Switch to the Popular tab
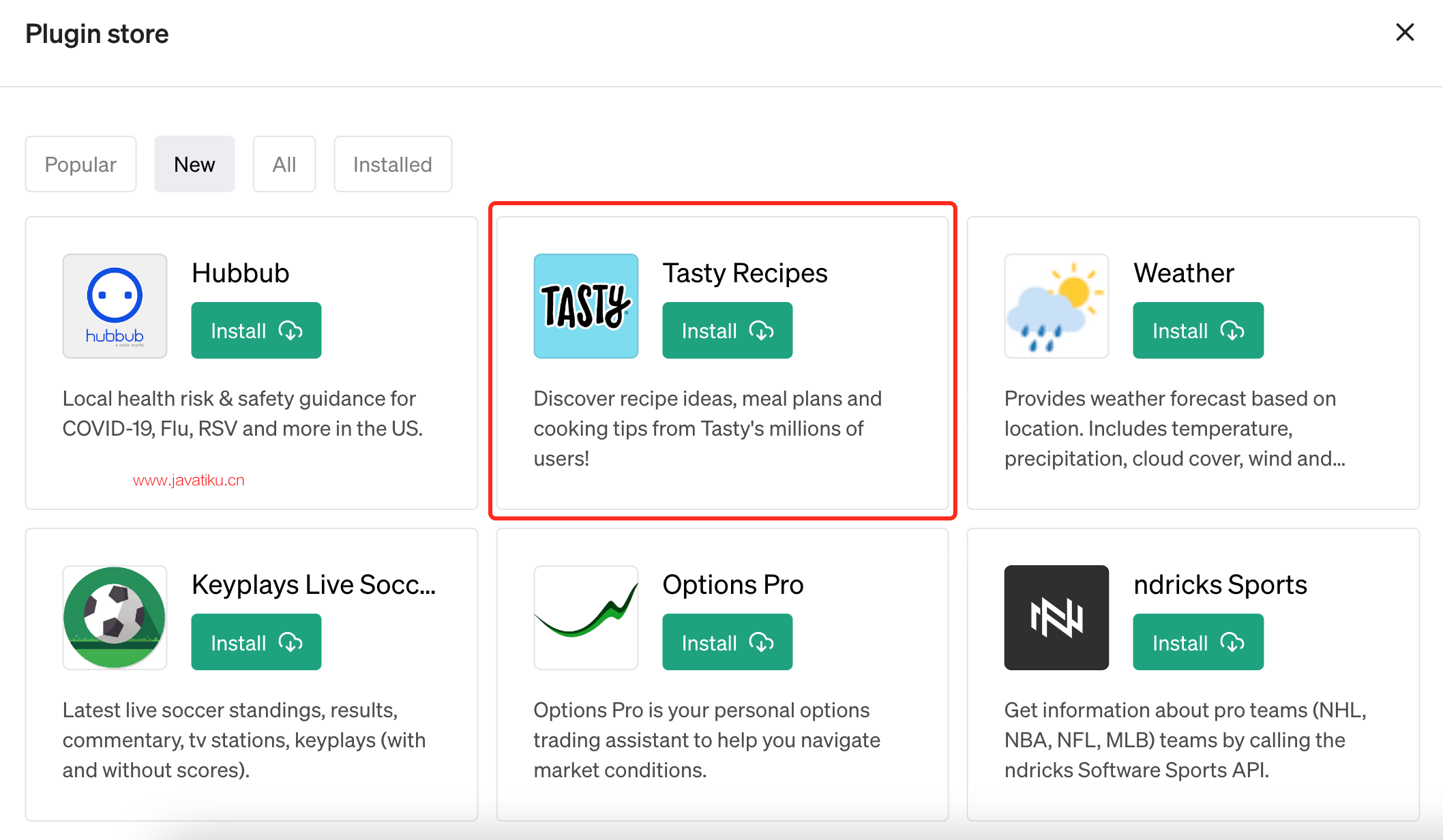The width and height of the screenshot is (1443, 840). (80, 164)
